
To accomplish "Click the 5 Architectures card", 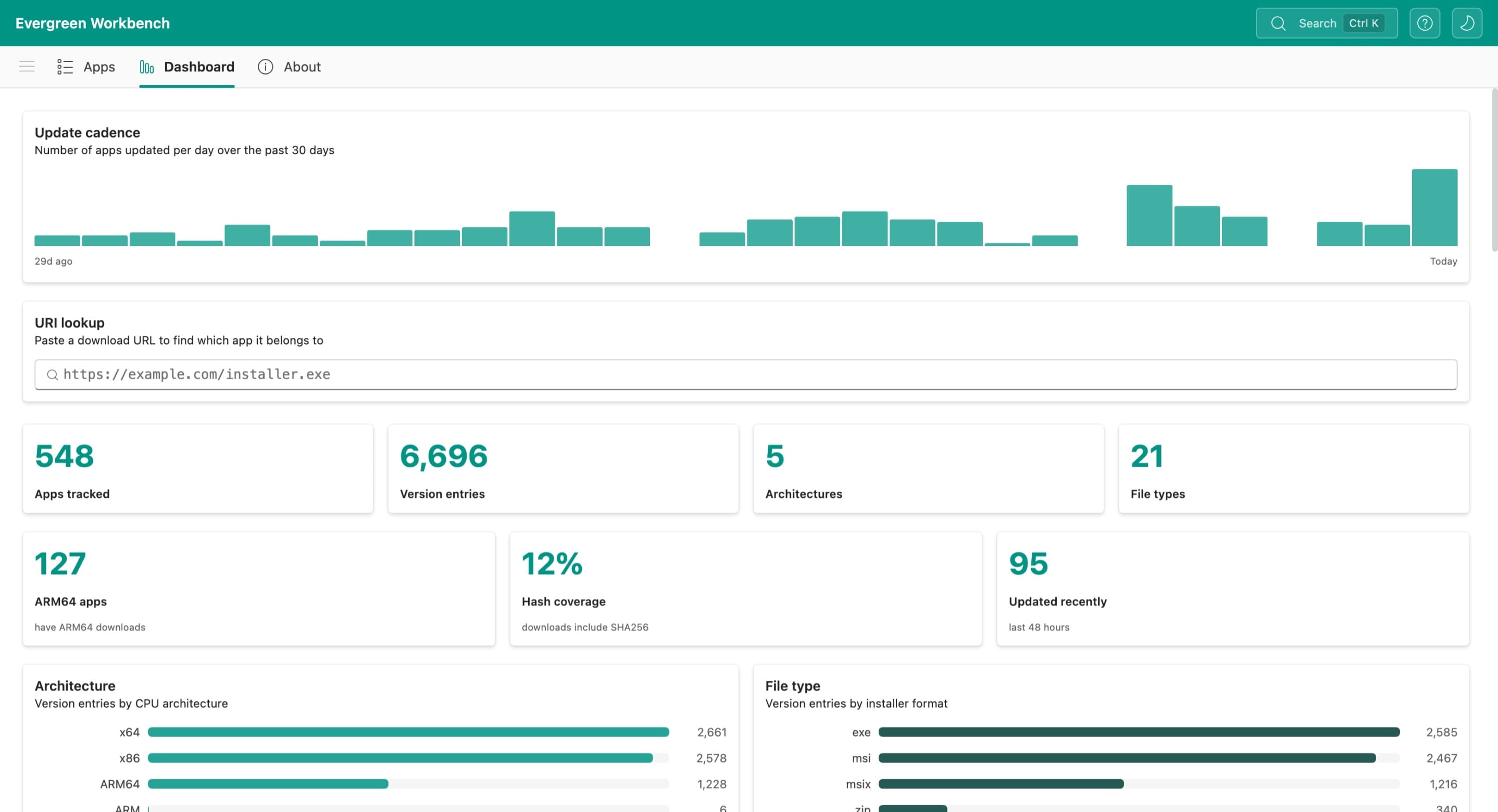I will click(x=928, y=469).
